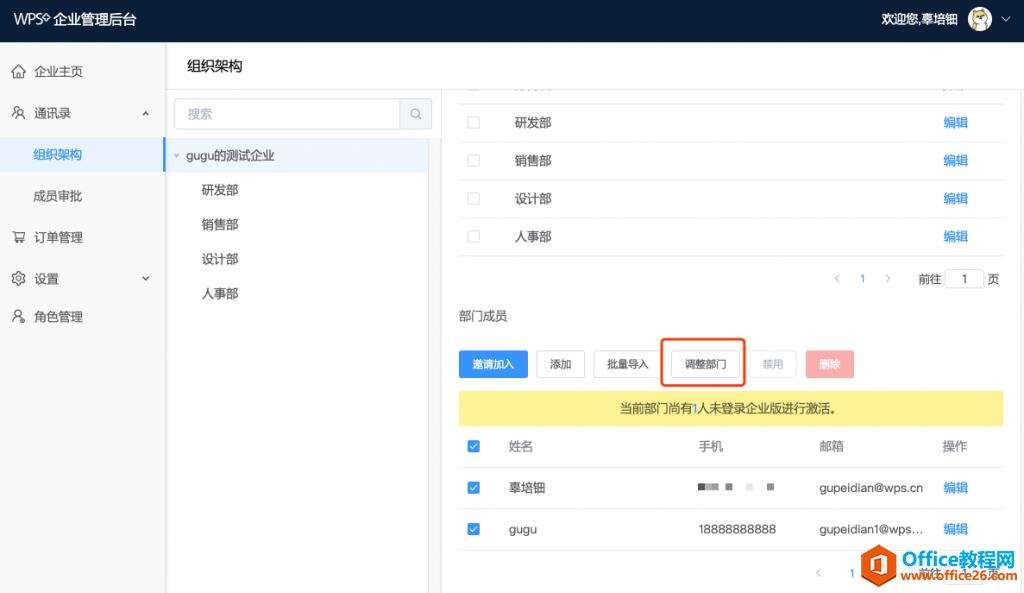Collapse the 通讯录 menu chevron
The height and width of the screenshot is (593, 1024).
146,114
